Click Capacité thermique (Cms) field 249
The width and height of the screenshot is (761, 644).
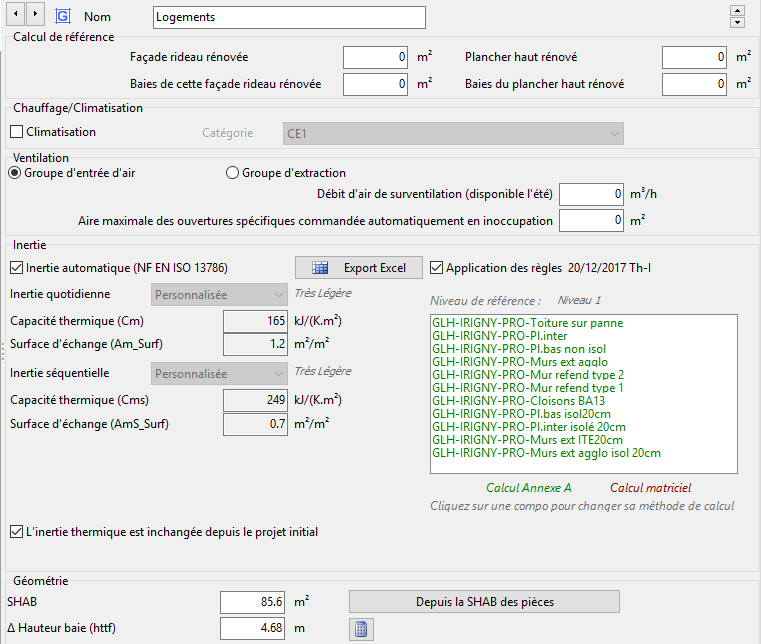tap(255, 400)
